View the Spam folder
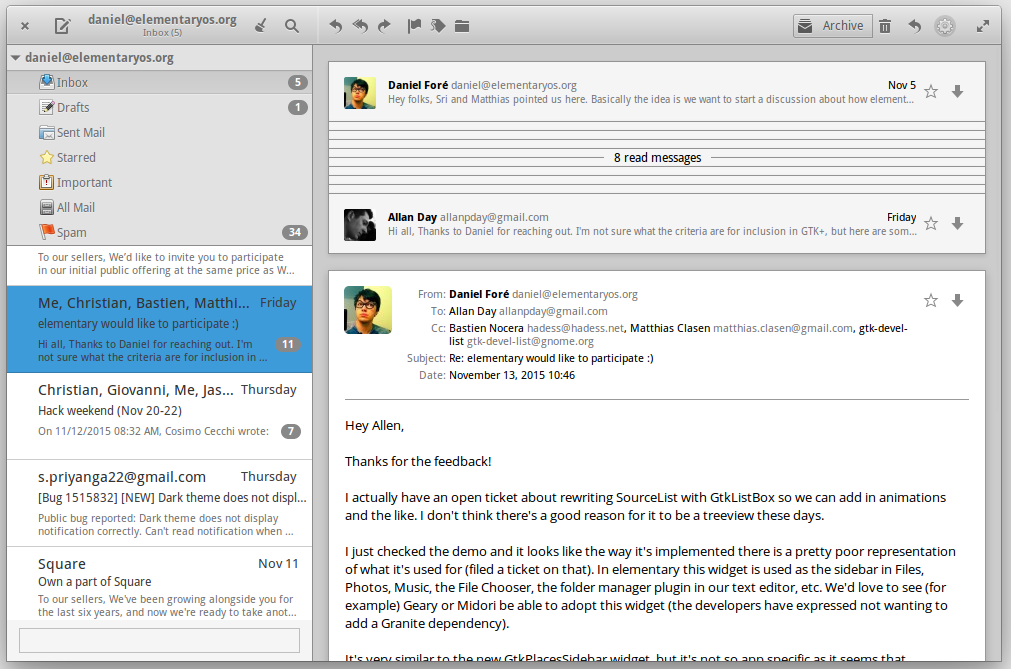This screenshot has width=1011, height=669. click(159, 233)
